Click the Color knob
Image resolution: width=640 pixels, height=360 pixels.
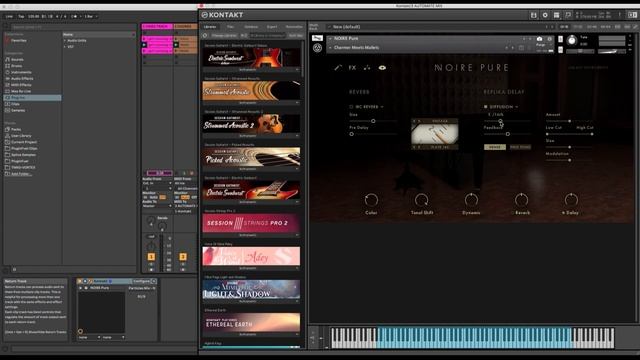click(371, 200)
